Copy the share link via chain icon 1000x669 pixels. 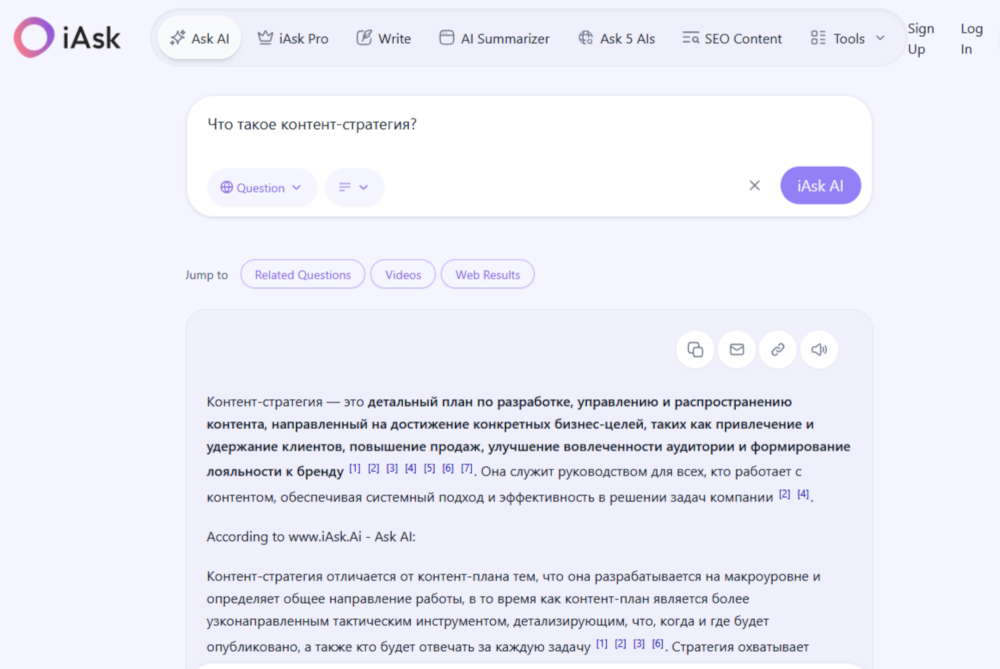(778, 349)
